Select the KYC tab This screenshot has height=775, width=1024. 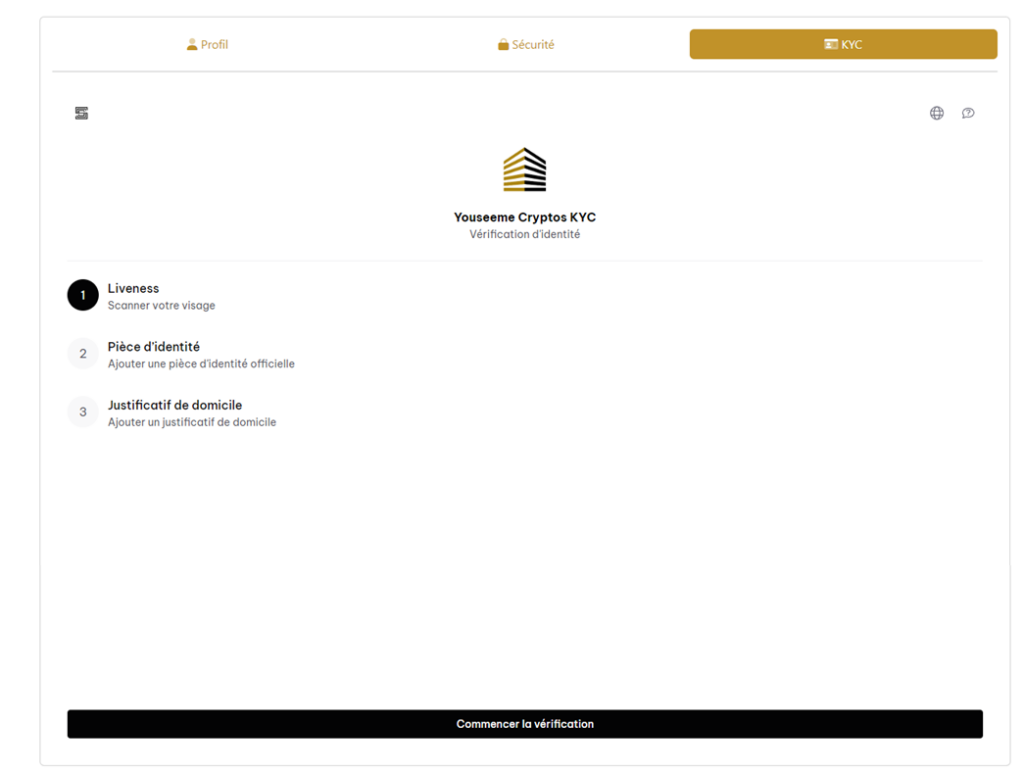click(843, 45)
